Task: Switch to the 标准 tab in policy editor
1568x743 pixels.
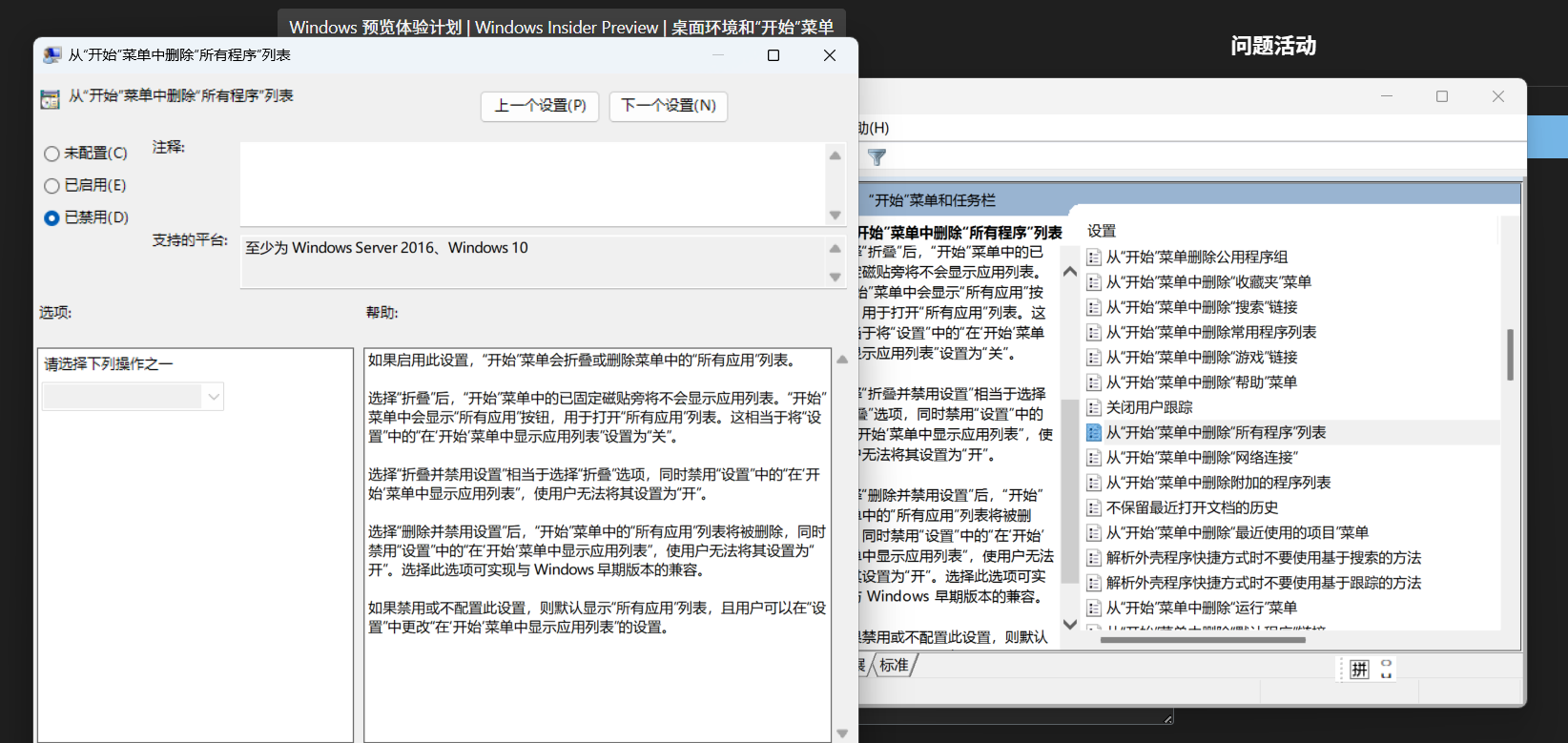Action: (x=894, y=665)
